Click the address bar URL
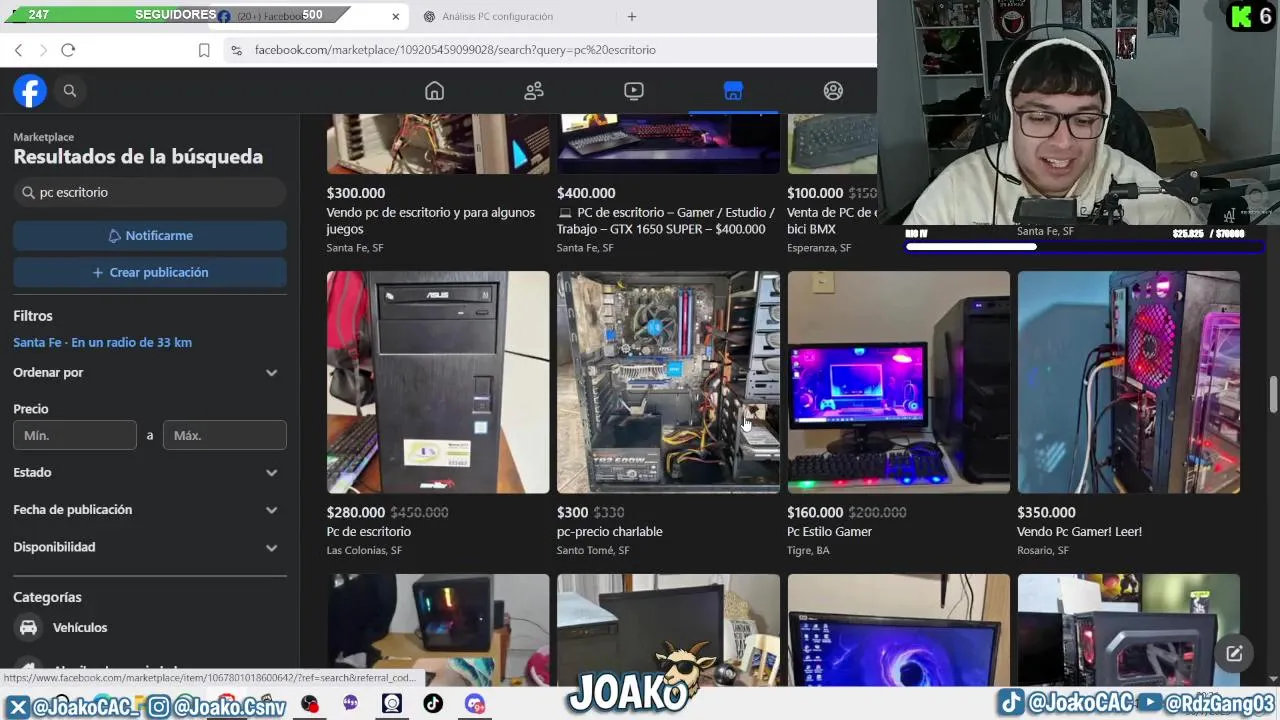1280x720 pixels. [x=455, y=50]
